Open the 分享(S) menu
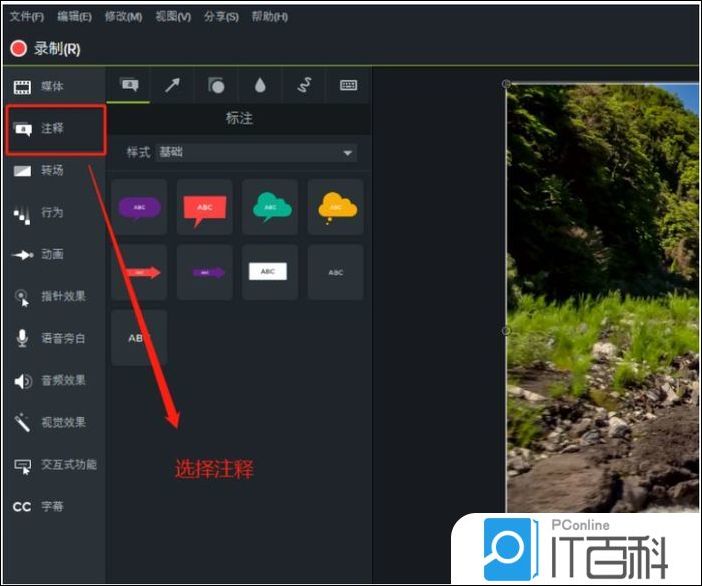702x586 pixels. tap(221, 17)
